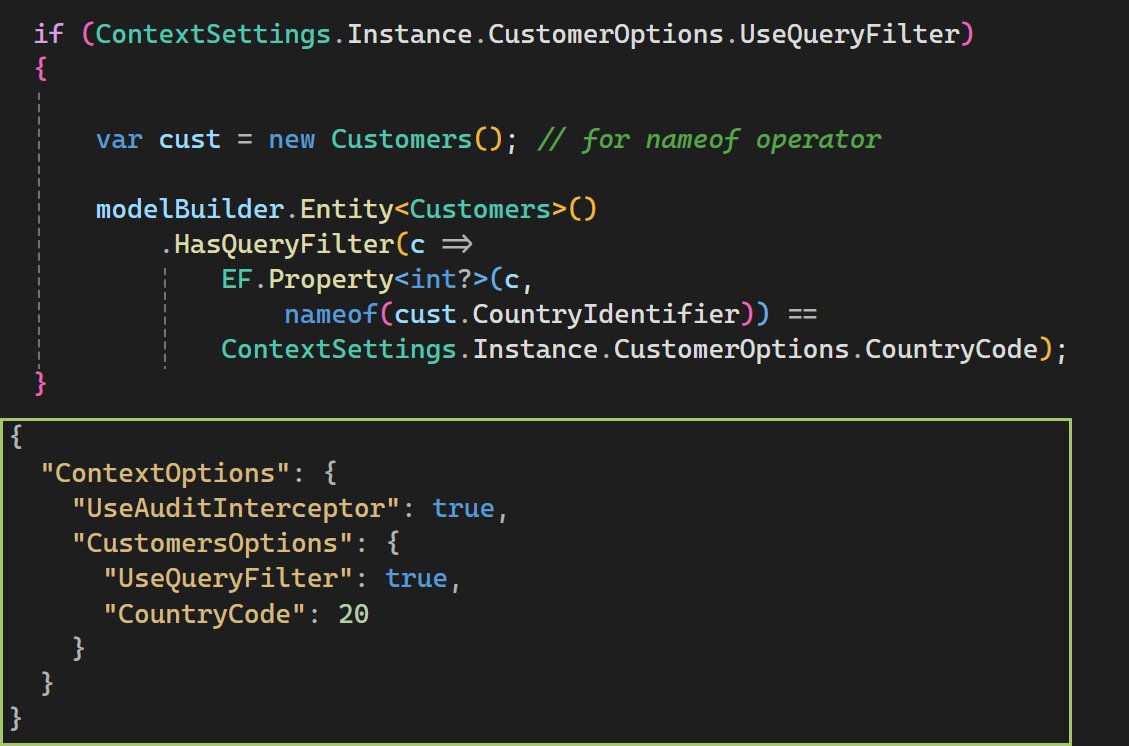Click the "Entity" method name
The width and height of the screenshot is (1129, 746).
tap(346, 209)
